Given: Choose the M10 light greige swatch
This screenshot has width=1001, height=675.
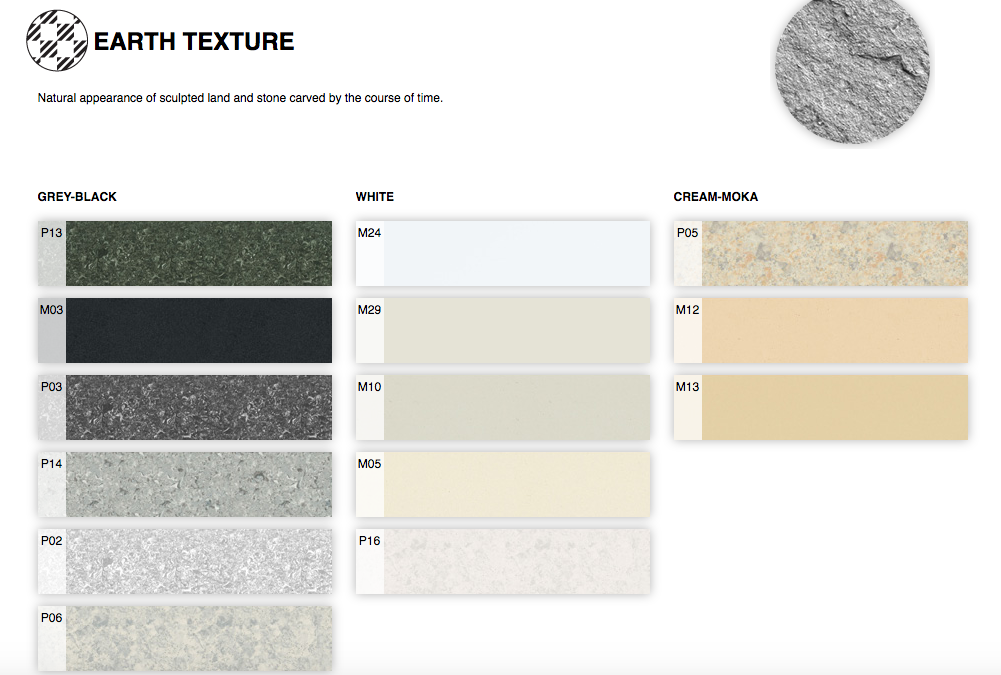Looking at the screenshot, I should (502, 407).
